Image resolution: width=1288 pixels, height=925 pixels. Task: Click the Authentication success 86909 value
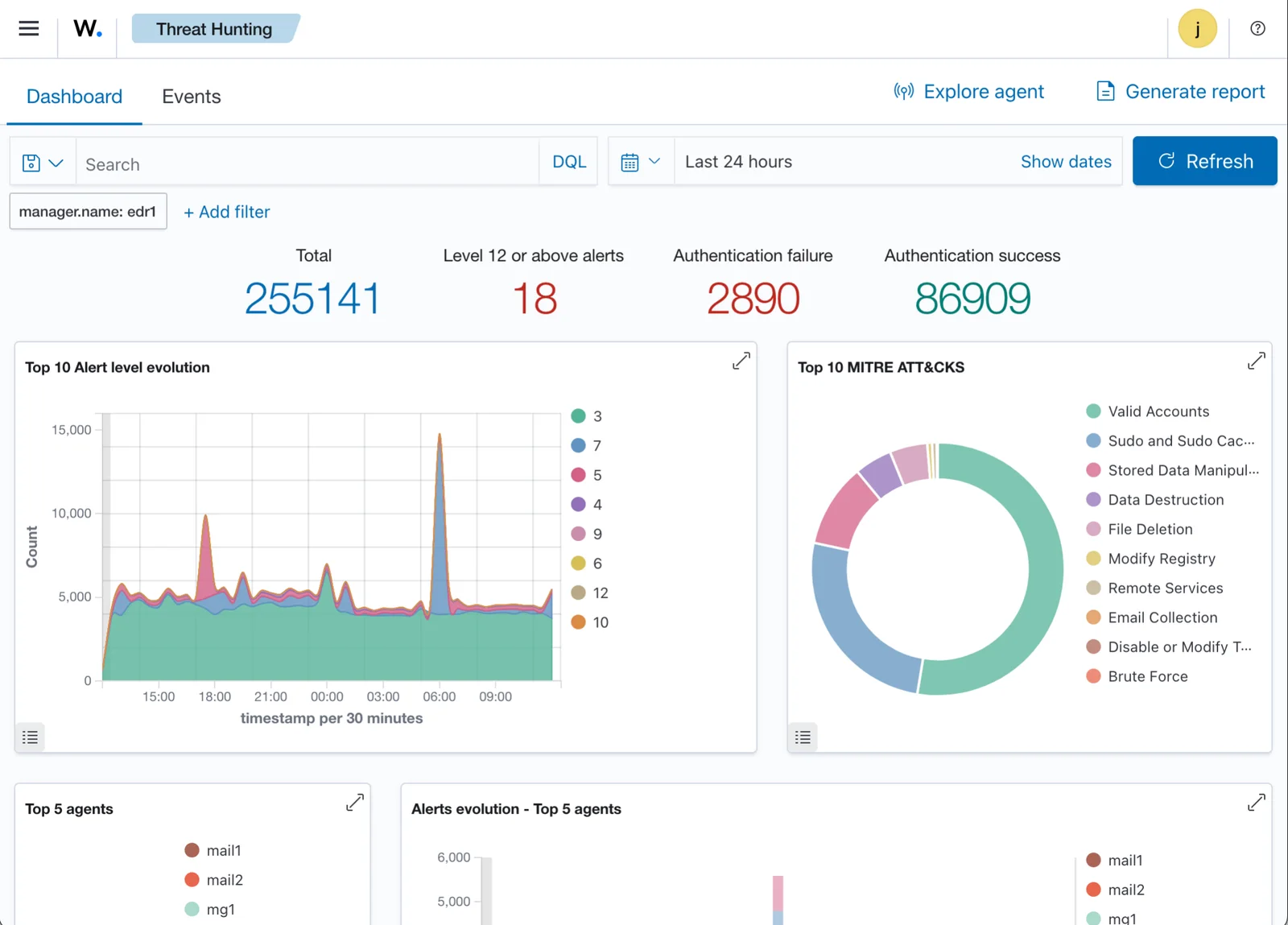pos(972,299)
